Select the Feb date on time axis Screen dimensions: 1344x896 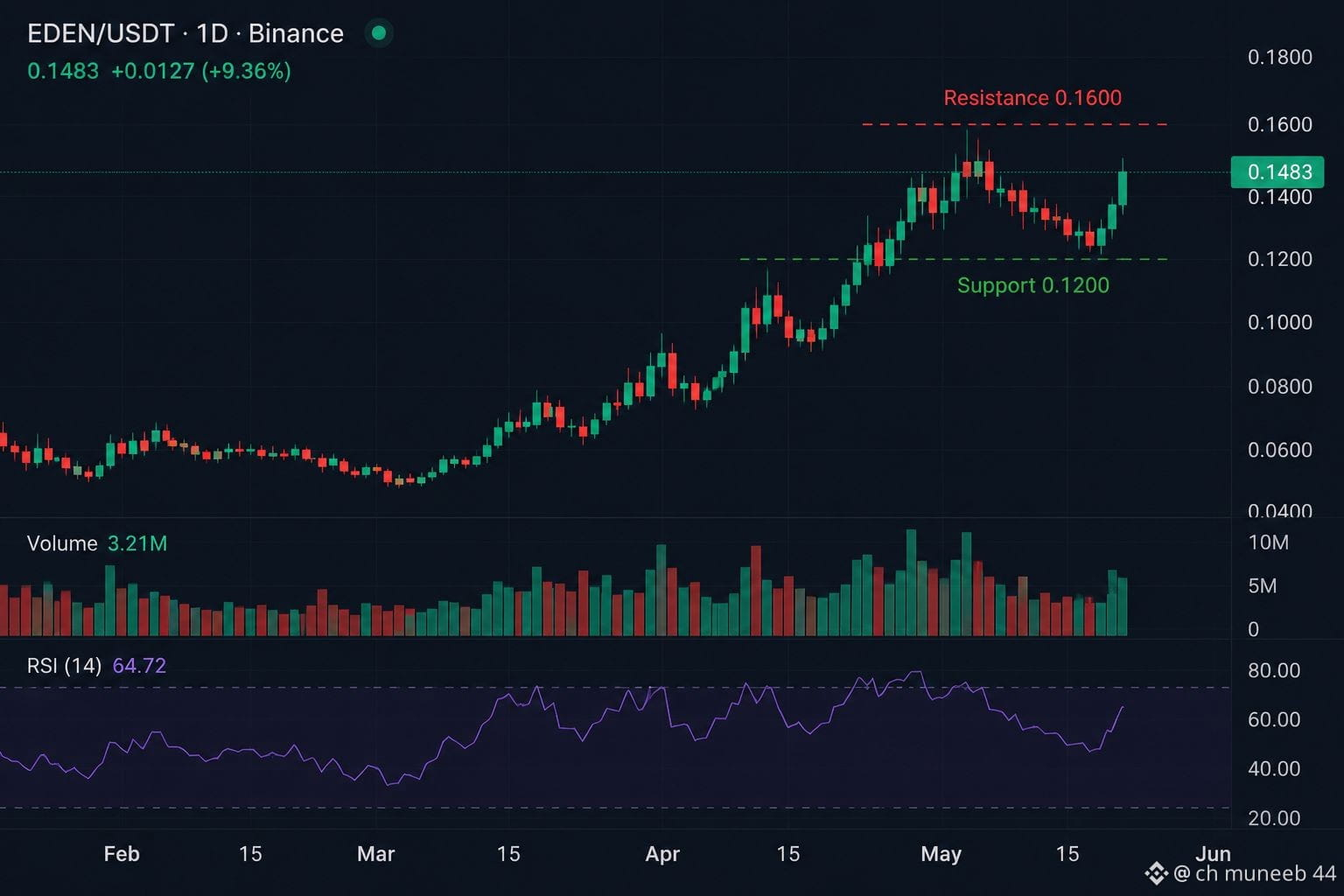(x=122, y=854)
